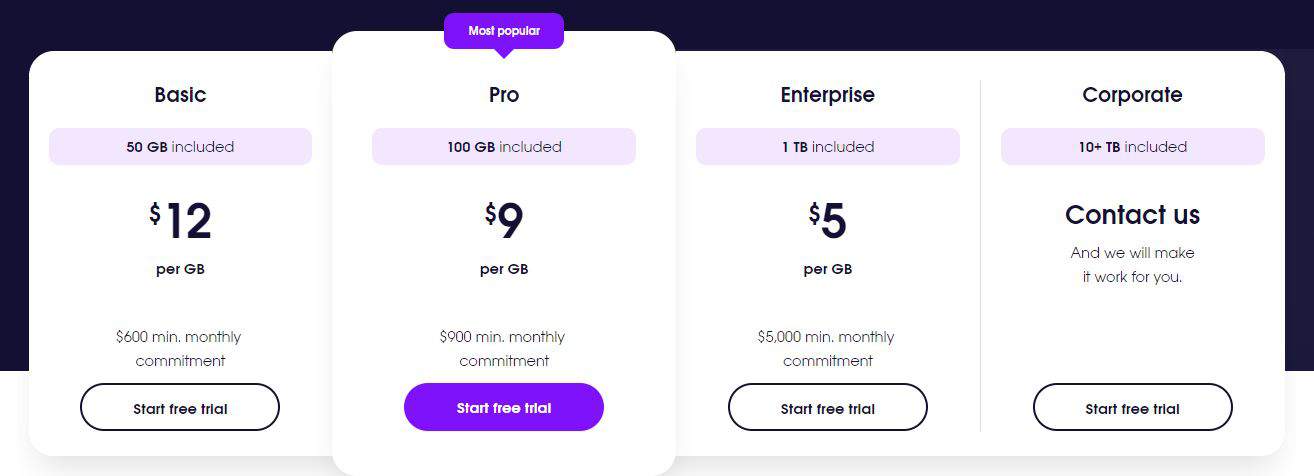Start free trial for Enterprise plan
The image size is (1314, 476).
click(x=828, y=407)
